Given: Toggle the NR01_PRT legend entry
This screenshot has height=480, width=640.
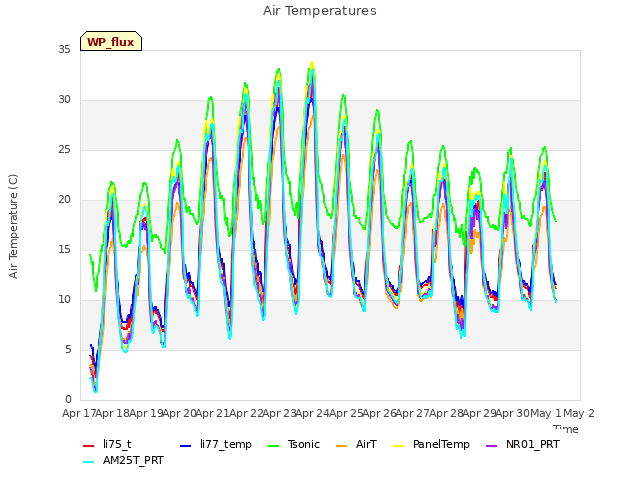Looking at the screenshot, I should [x=523, y=444].
